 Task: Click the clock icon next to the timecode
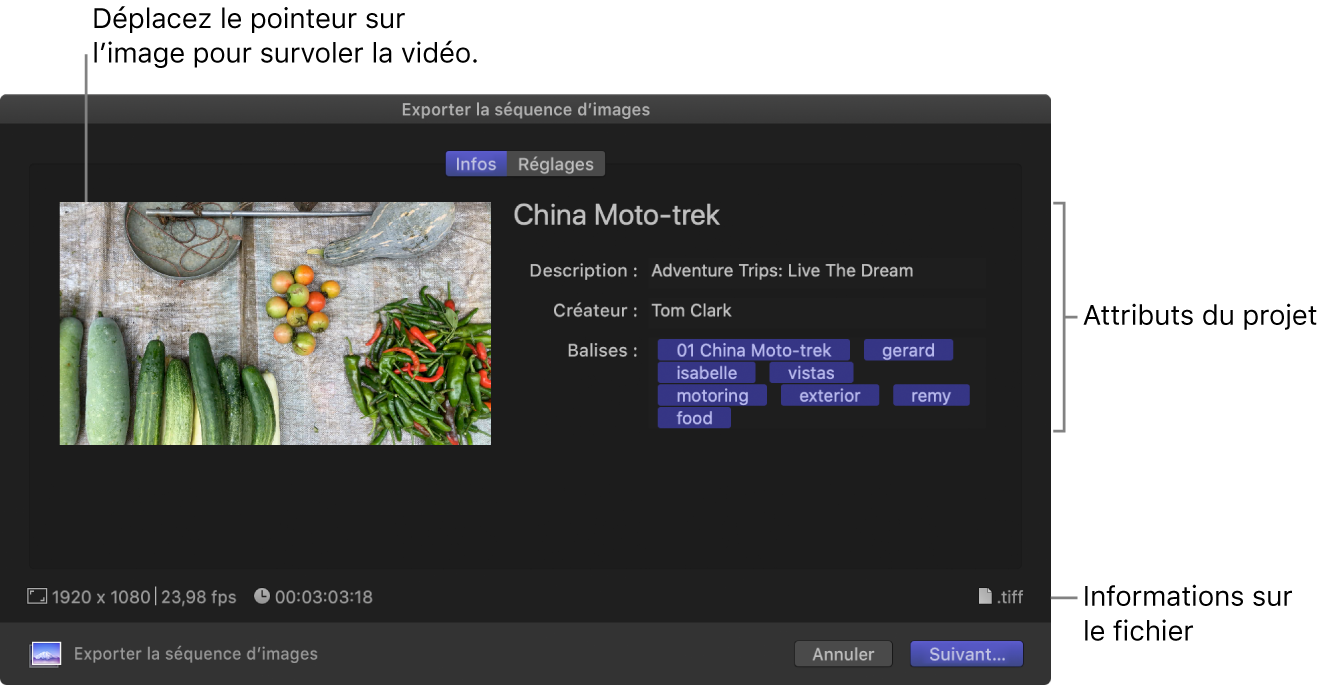pos(261,596)
